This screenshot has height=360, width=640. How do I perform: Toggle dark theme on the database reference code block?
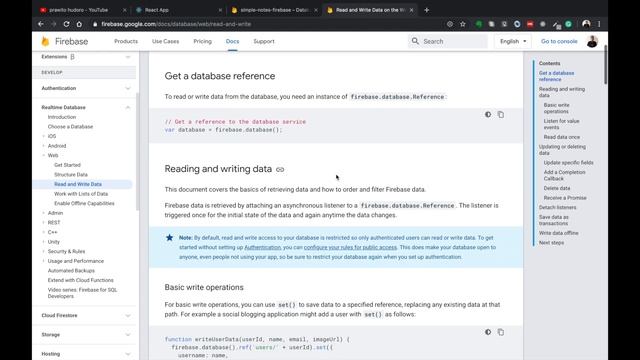click(488, 115)
